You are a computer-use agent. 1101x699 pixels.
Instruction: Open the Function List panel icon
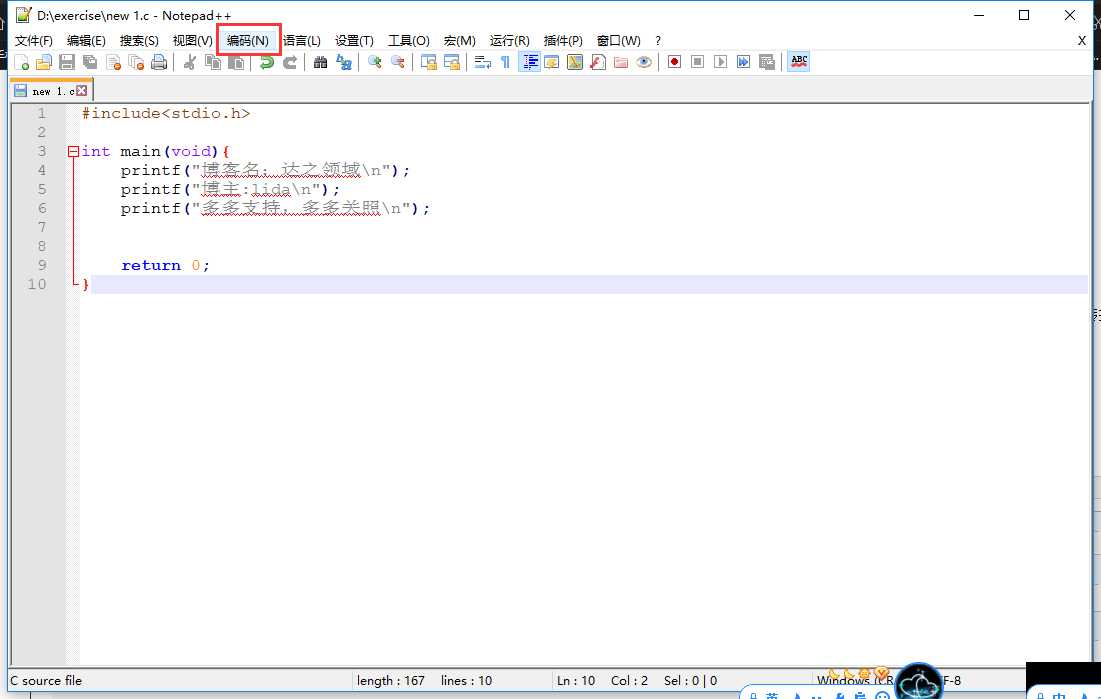[x=598, y=63]
